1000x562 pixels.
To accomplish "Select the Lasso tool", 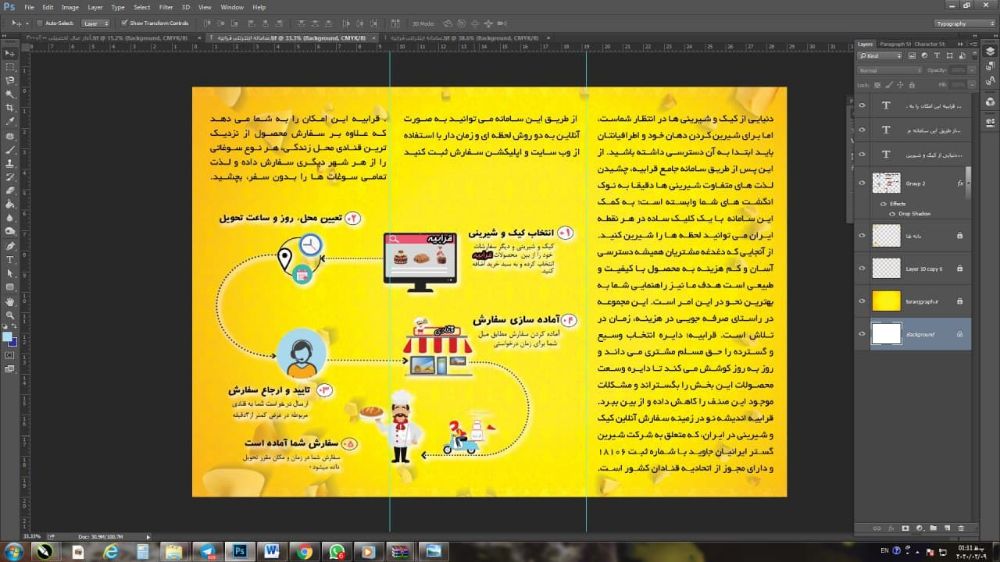I will pyautogui.click(x=10, y=80).
